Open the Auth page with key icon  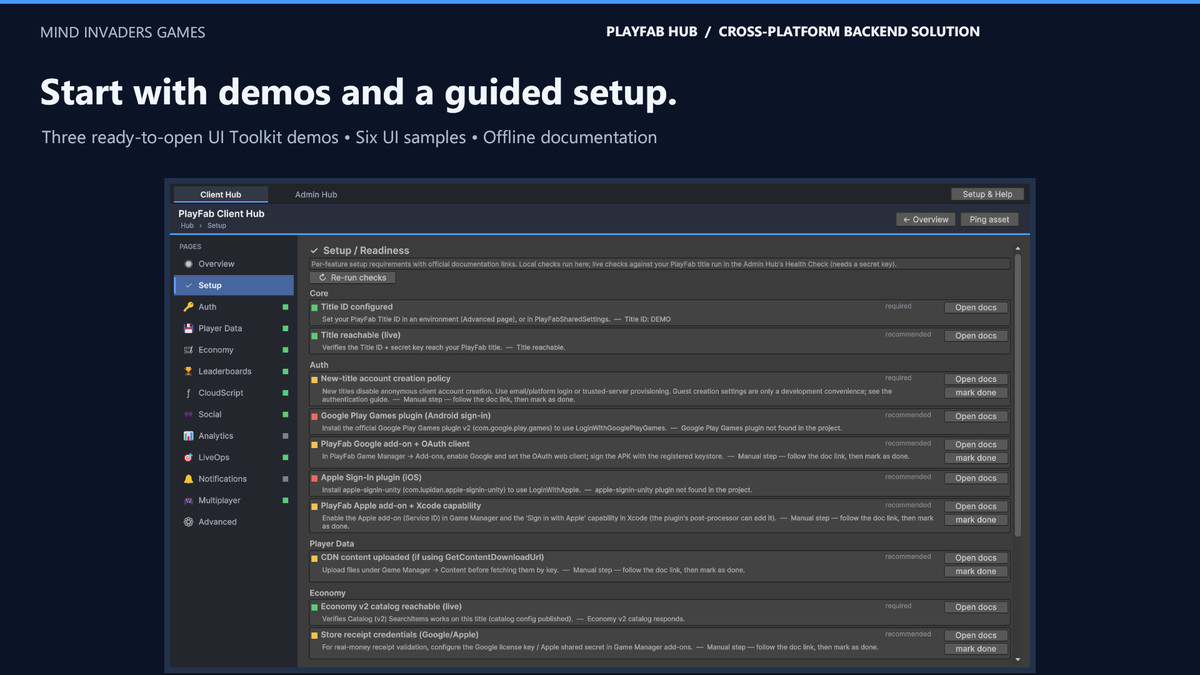234,307
